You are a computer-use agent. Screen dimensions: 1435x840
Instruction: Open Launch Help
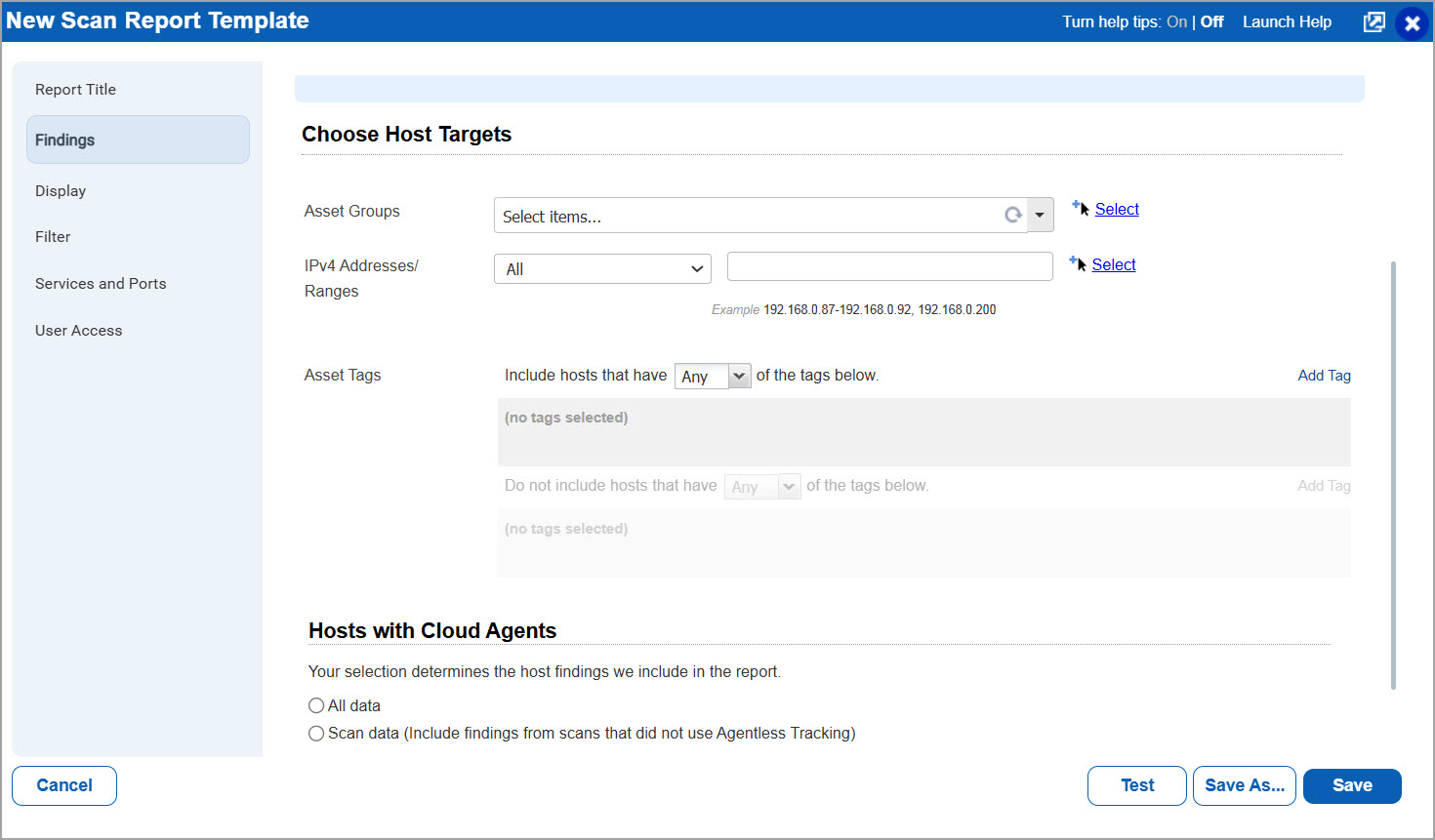(x=1287, y=20)
